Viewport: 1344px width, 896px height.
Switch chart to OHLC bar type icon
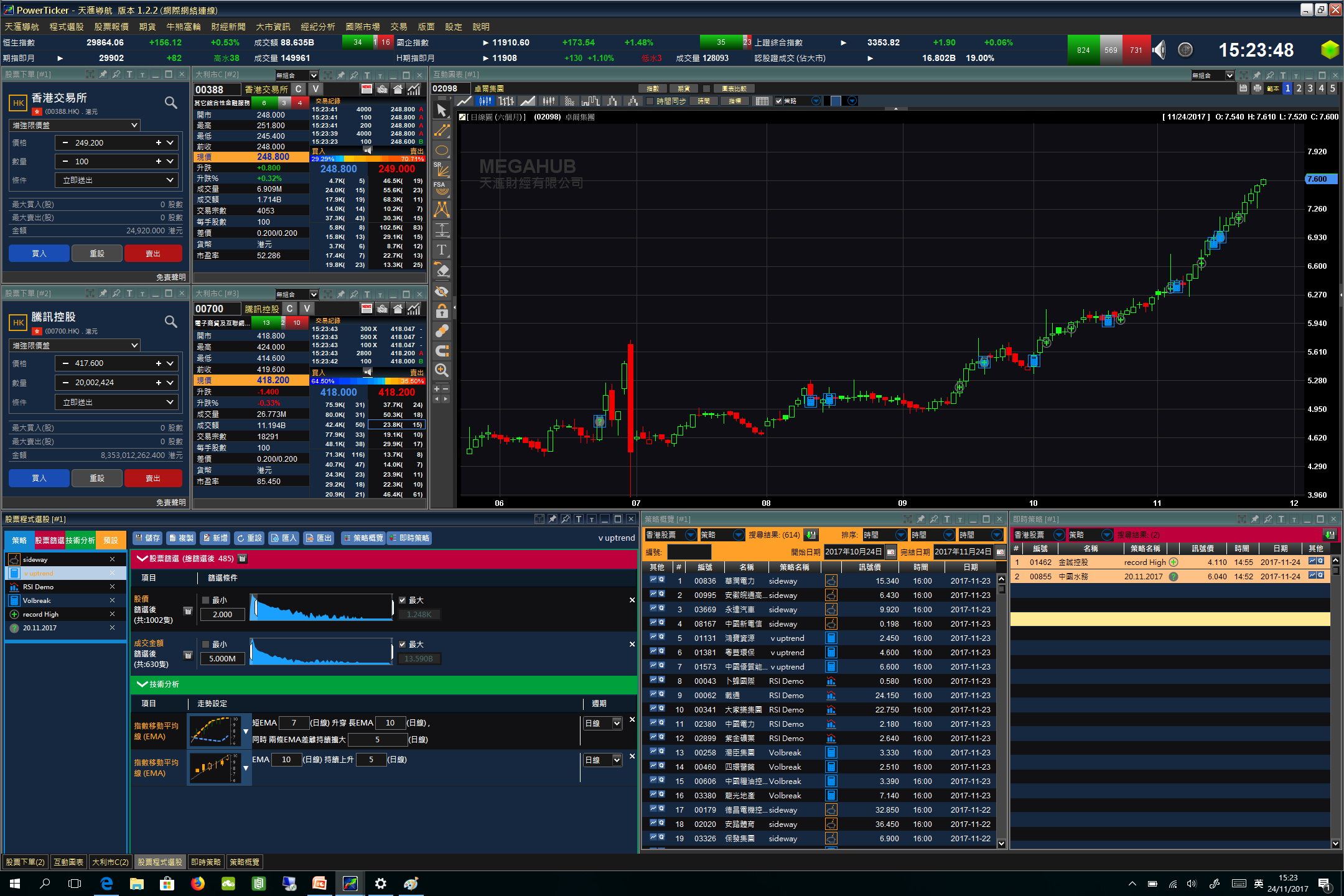coord(506,101)
